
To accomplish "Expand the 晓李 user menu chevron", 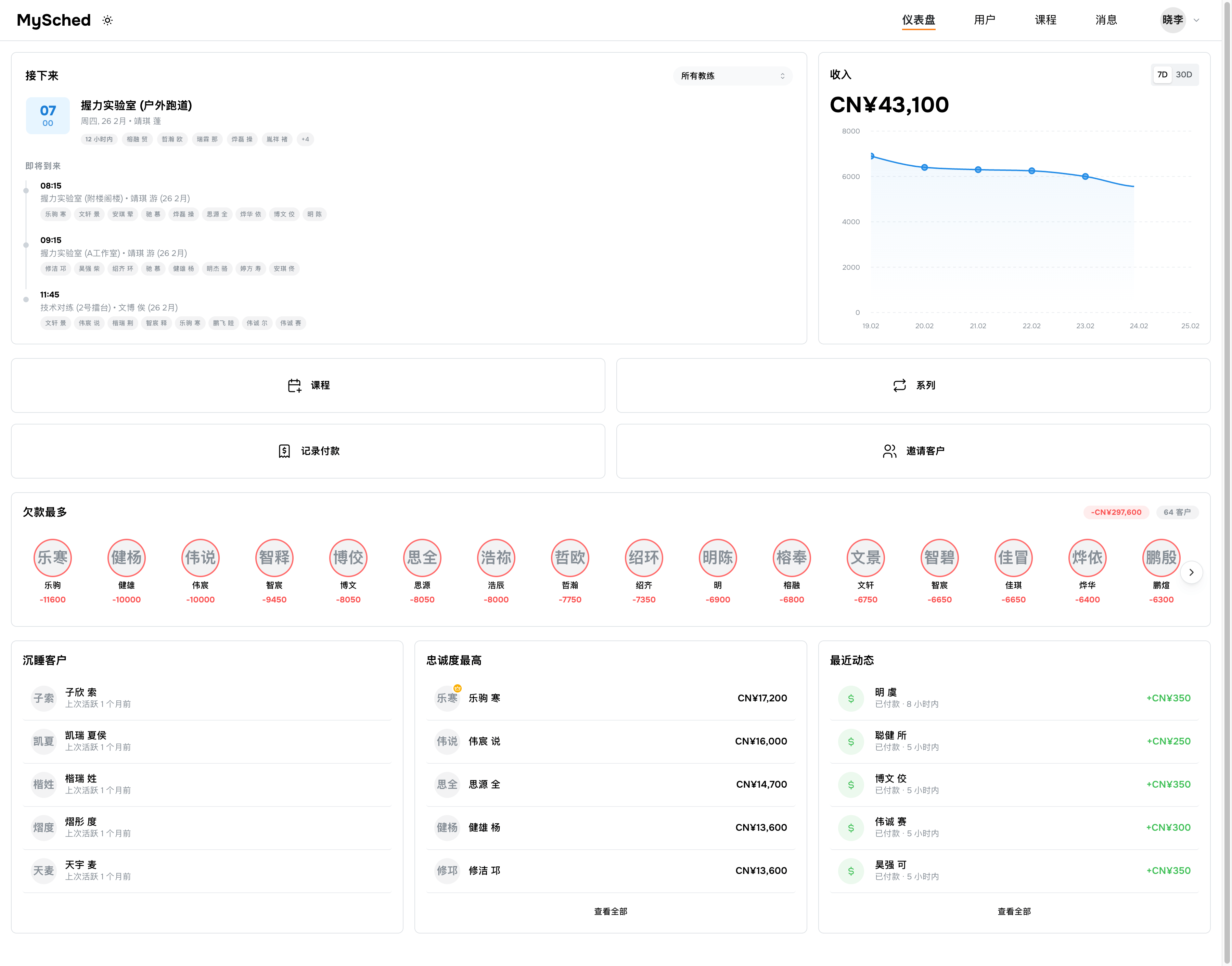I will pyautogui.click(x=1196, y=20).
